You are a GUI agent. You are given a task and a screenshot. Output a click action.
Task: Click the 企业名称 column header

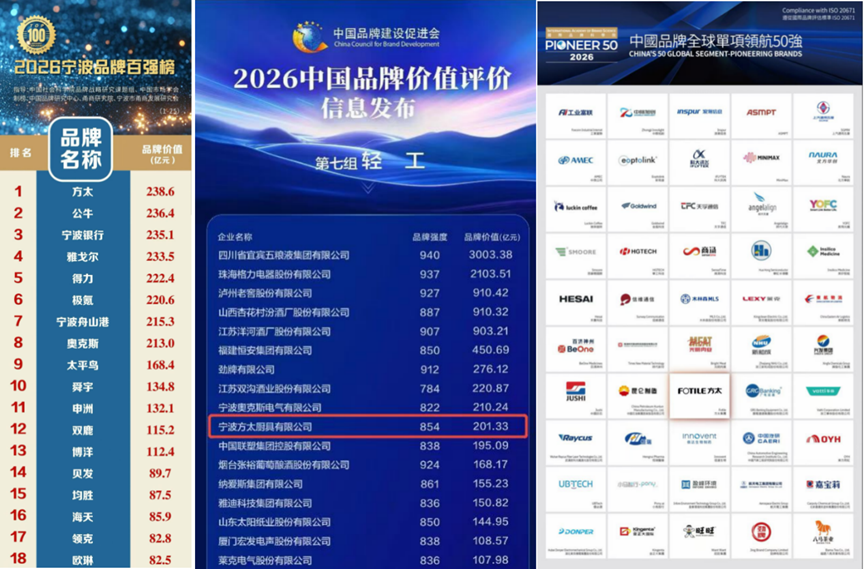235,237
